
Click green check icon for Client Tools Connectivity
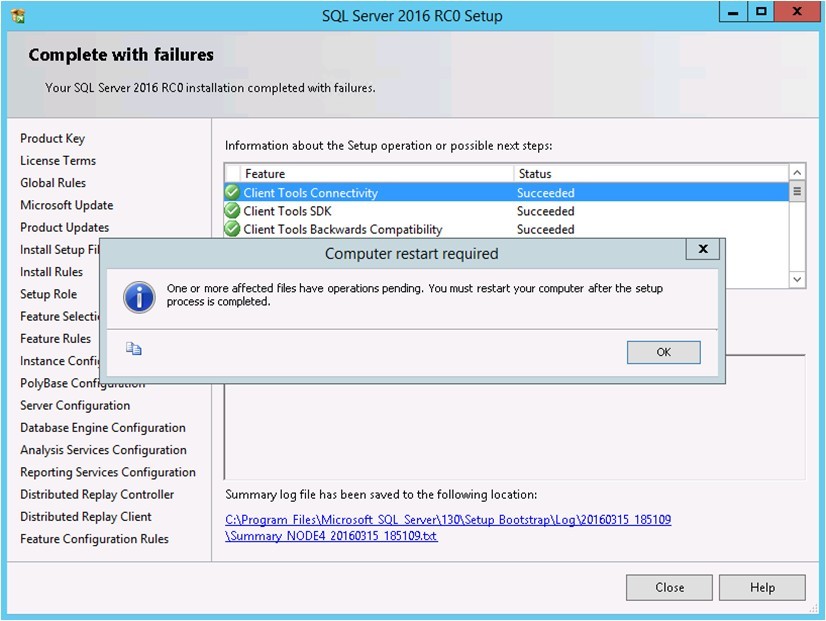pos(232,192)
